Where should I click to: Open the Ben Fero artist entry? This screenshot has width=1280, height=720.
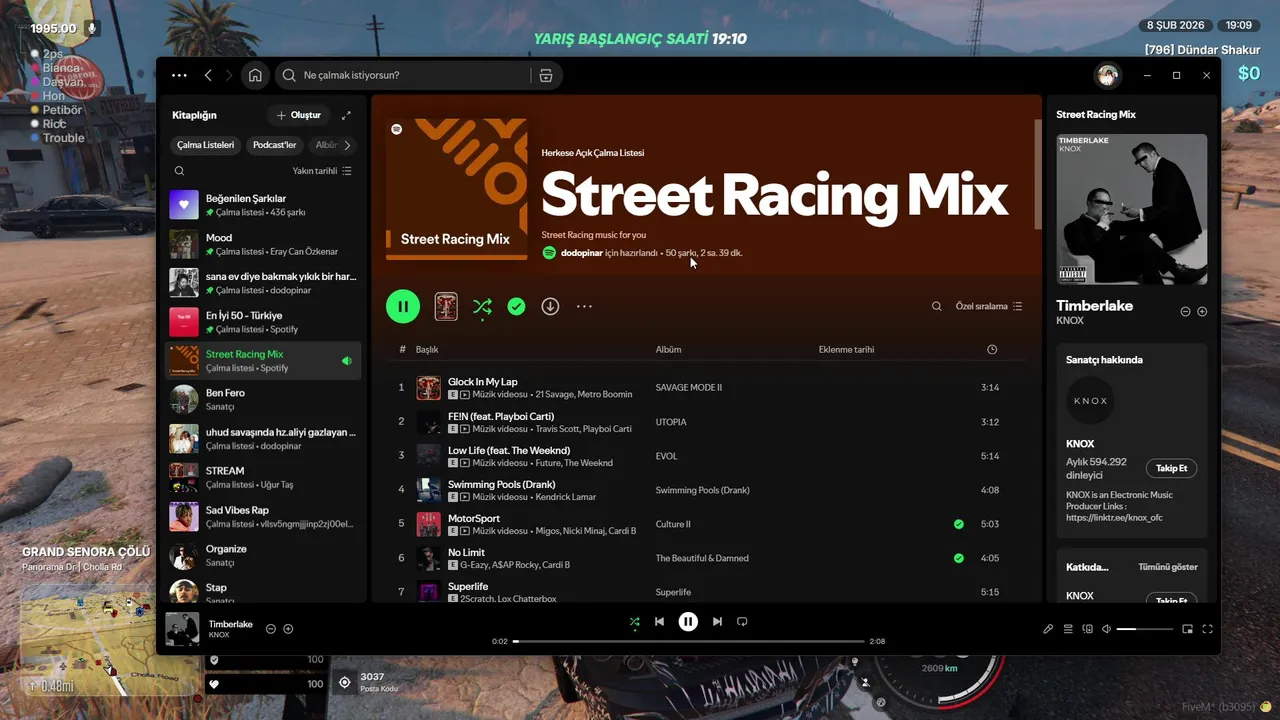tap(264, 399)
